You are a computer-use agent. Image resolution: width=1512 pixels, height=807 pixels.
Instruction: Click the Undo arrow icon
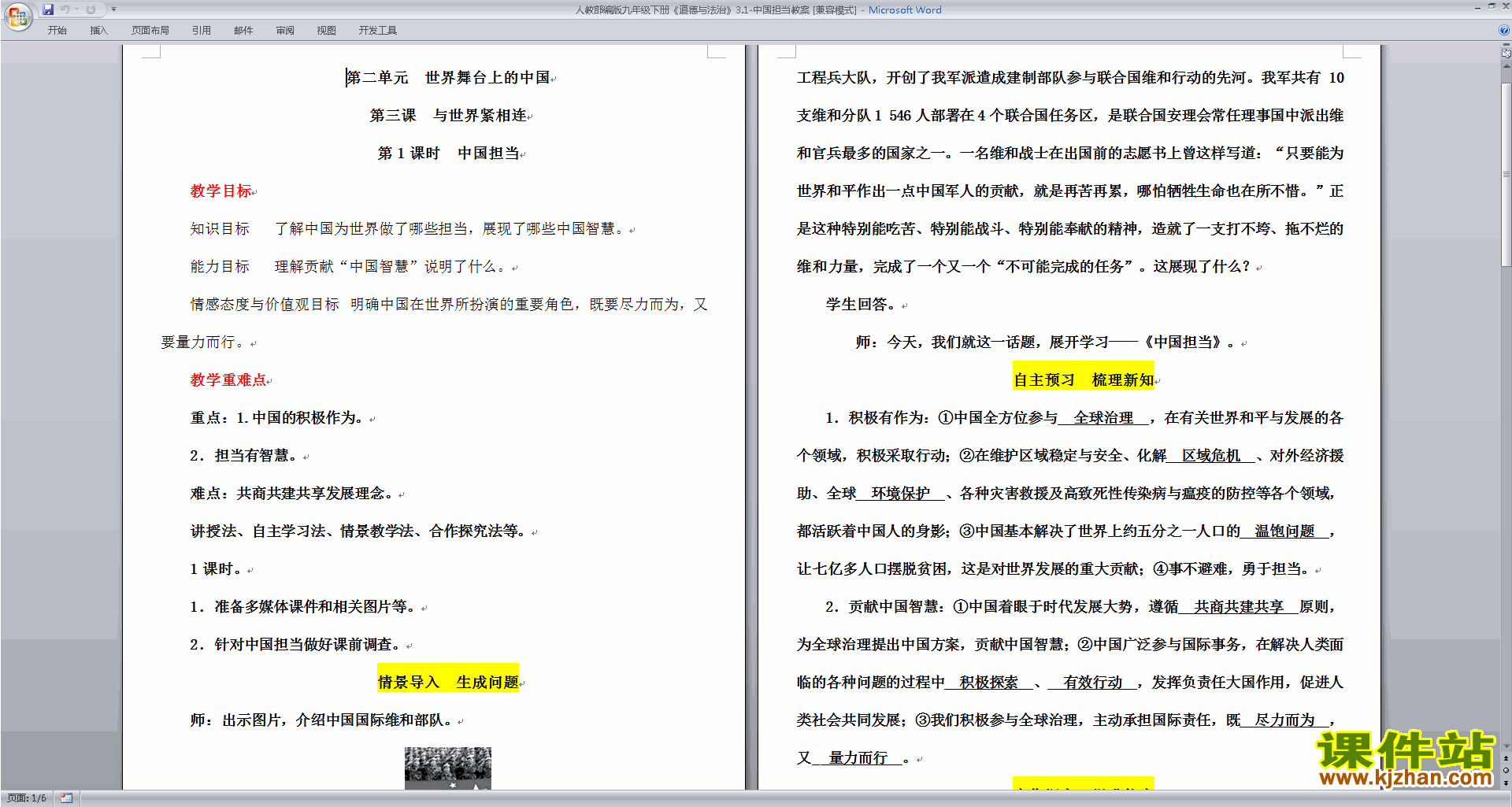click(x=65, y=9)
